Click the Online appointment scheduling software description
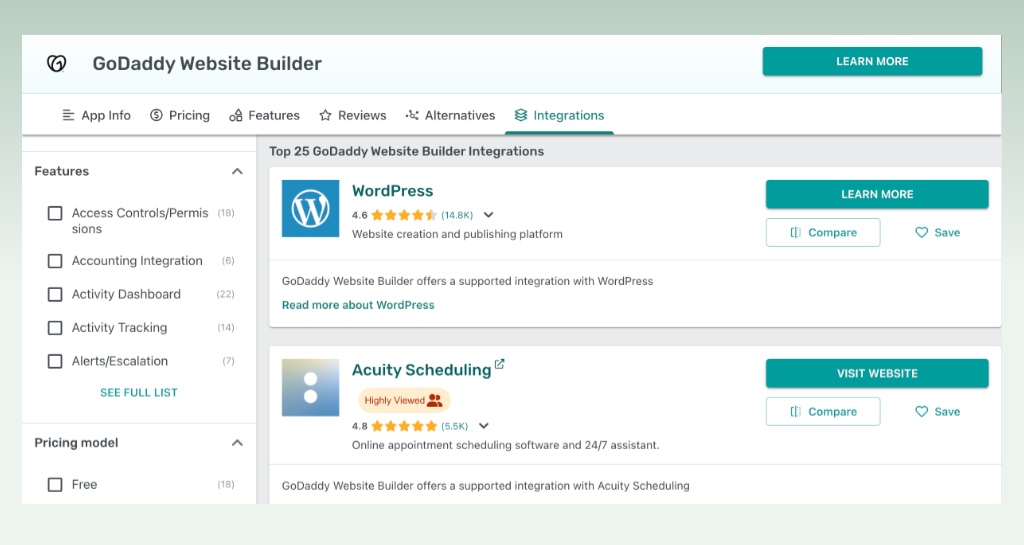 505,445
